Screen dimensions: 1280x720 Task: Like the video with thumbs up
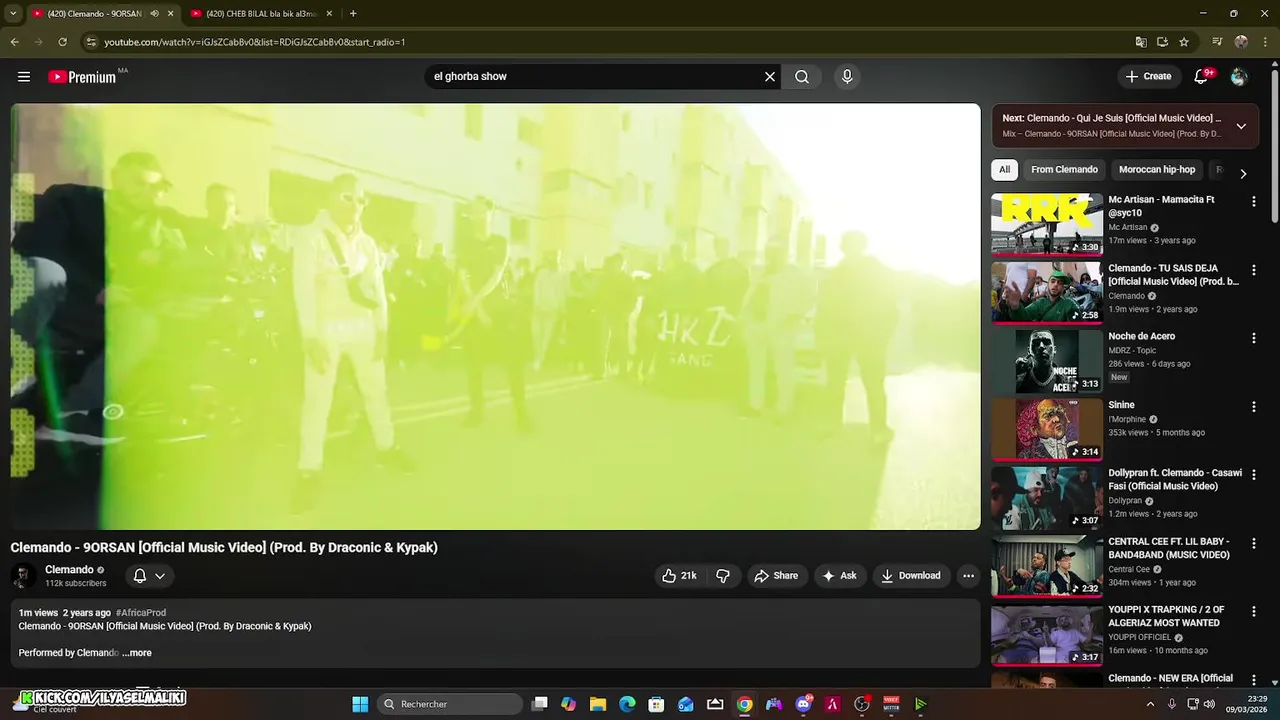(679, 576)
